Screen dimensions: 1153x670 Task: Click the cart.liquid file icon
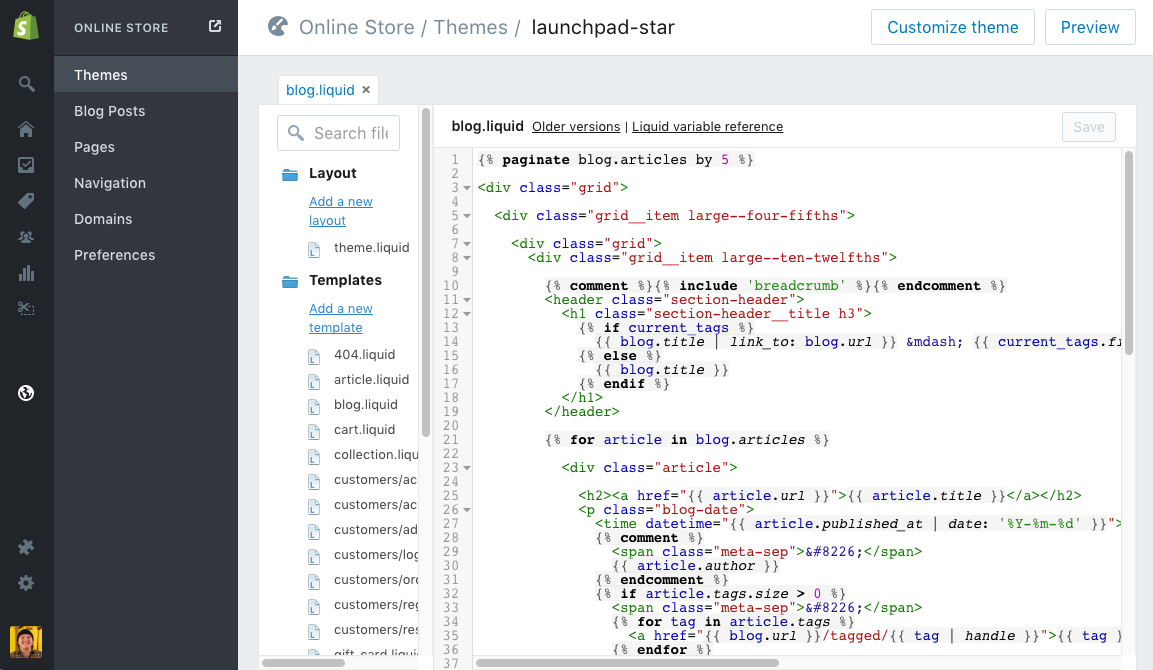coord(314,432)
